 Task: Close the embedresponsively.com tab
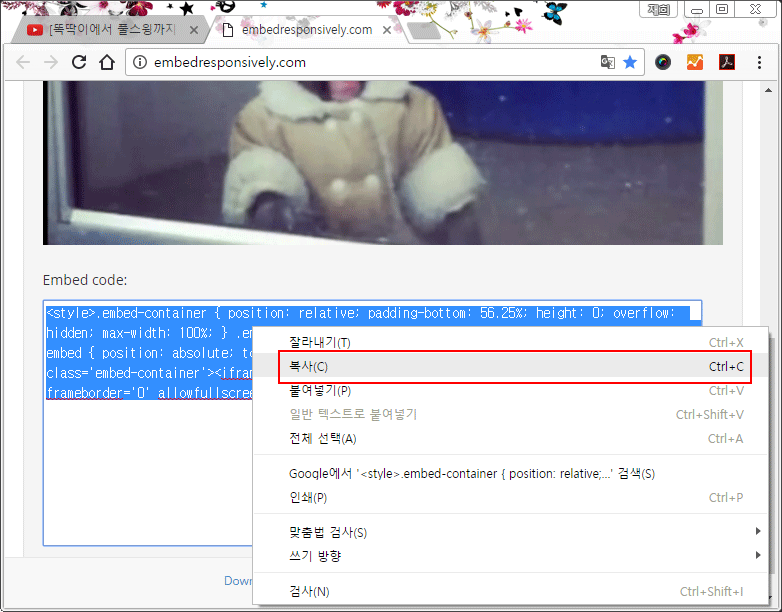(x=387, y=30)
